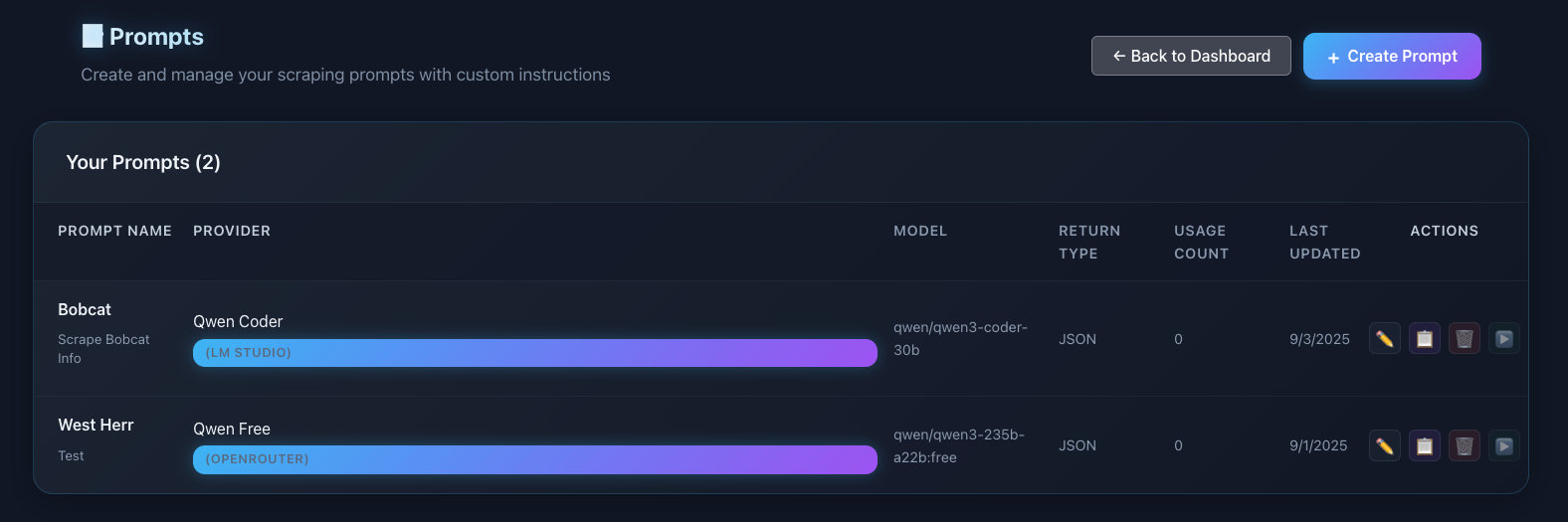1568x522 pixels.
Task: Run the West Herr prompt
Action: (x=1503, y=445)
